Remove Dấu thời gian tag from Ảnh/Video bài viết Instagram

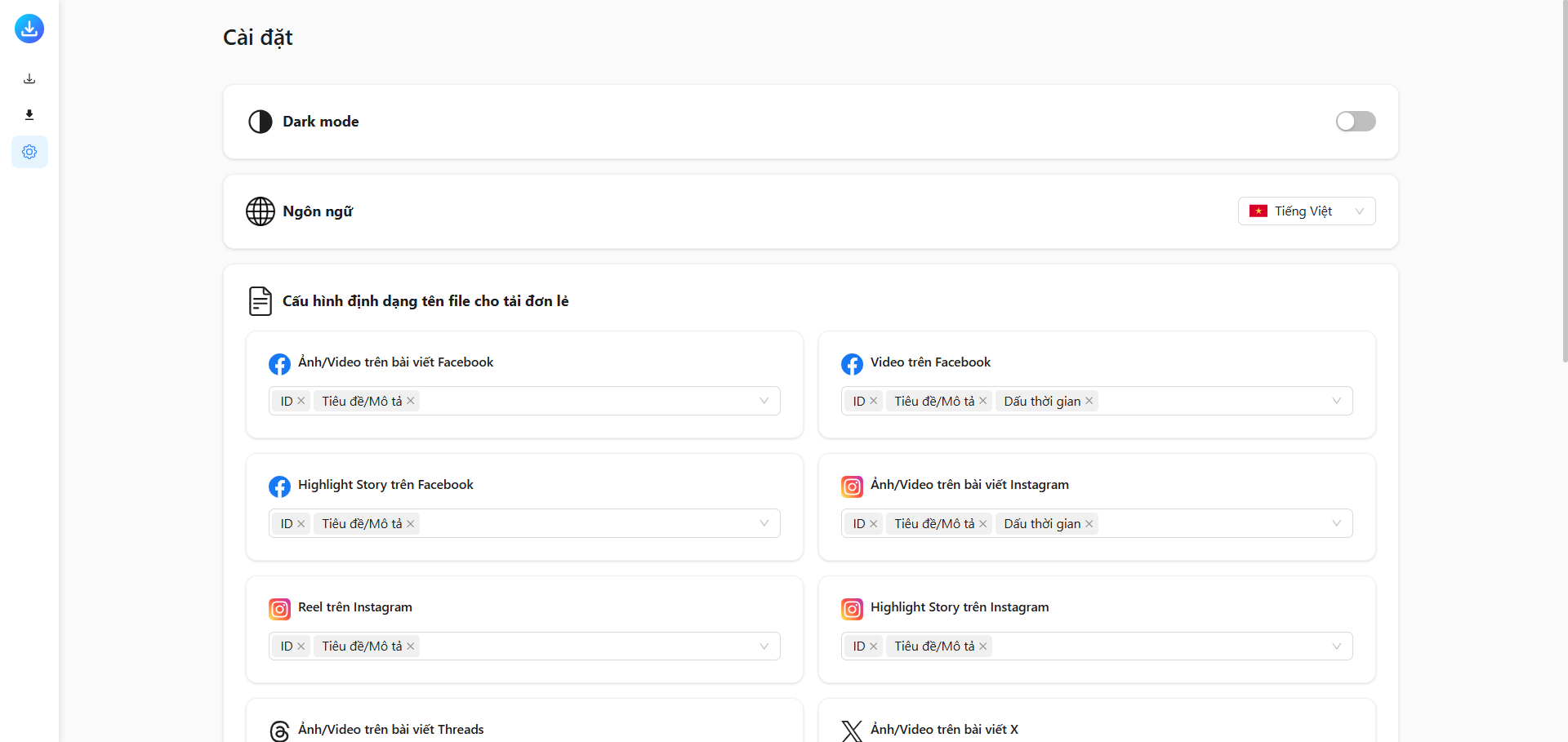[x=1089, y=524]
